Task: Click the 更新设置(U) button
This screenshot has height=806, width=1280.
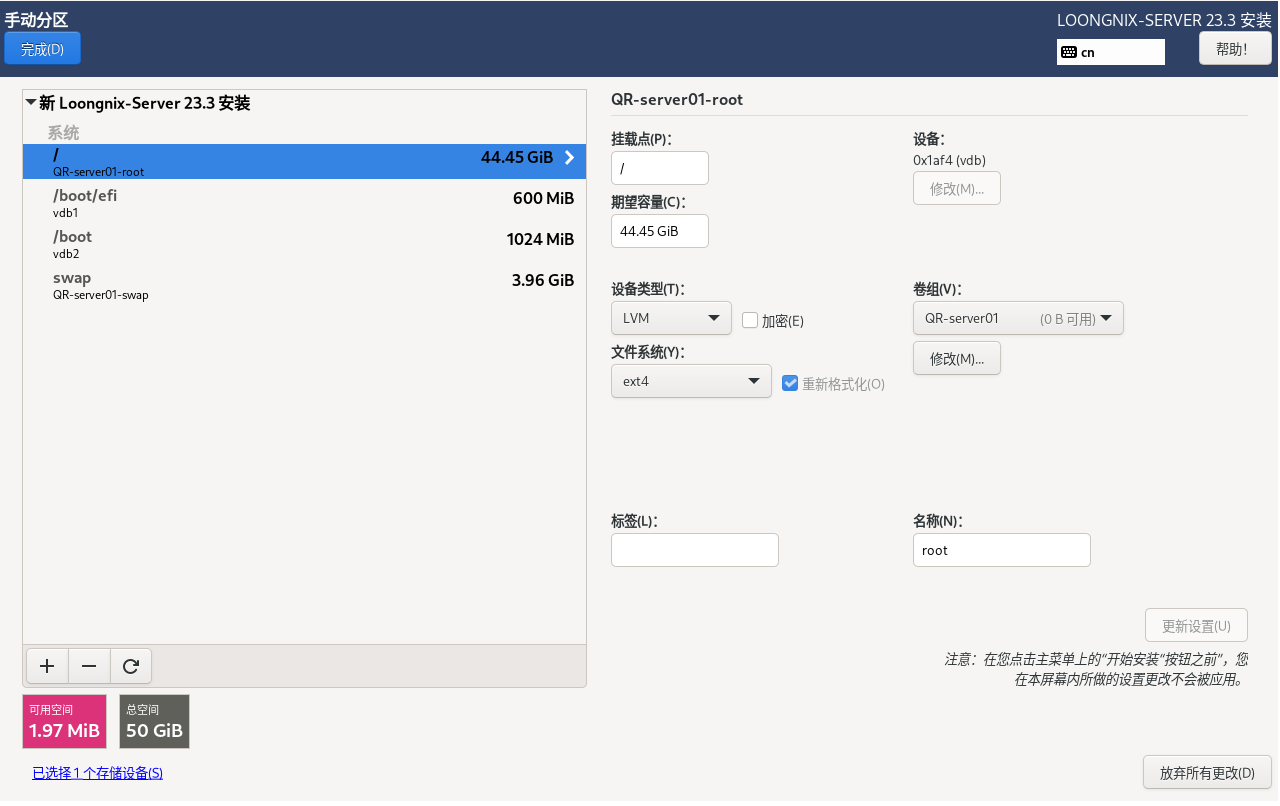Action: (1196, 625)
